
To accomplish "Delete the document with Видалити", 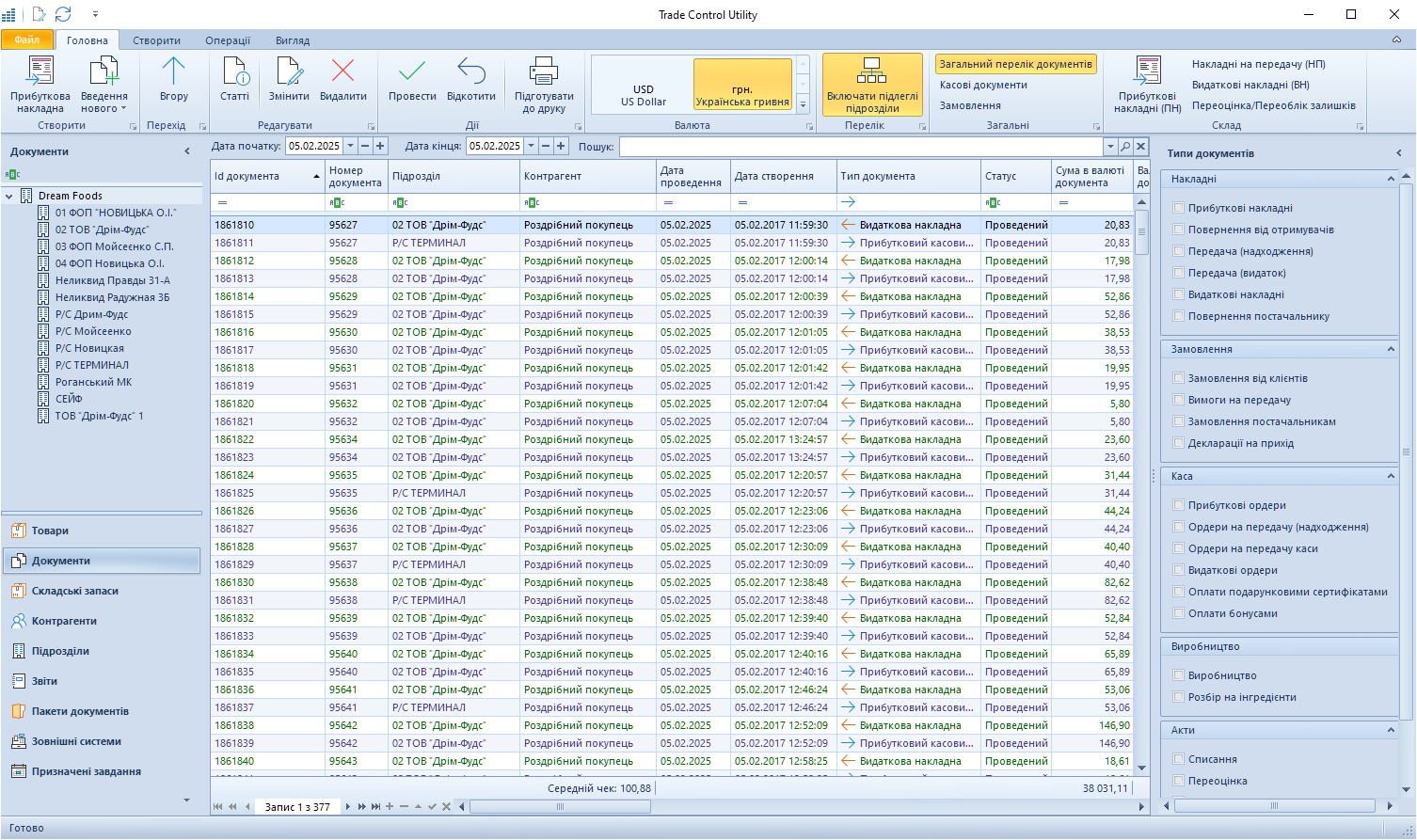I will [x=342, y=79].
